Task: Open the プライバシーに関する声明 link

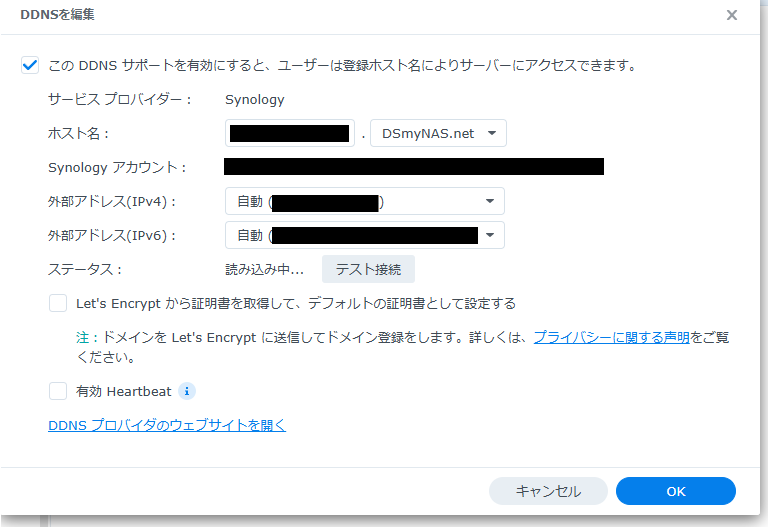Action: coord(611,338)
